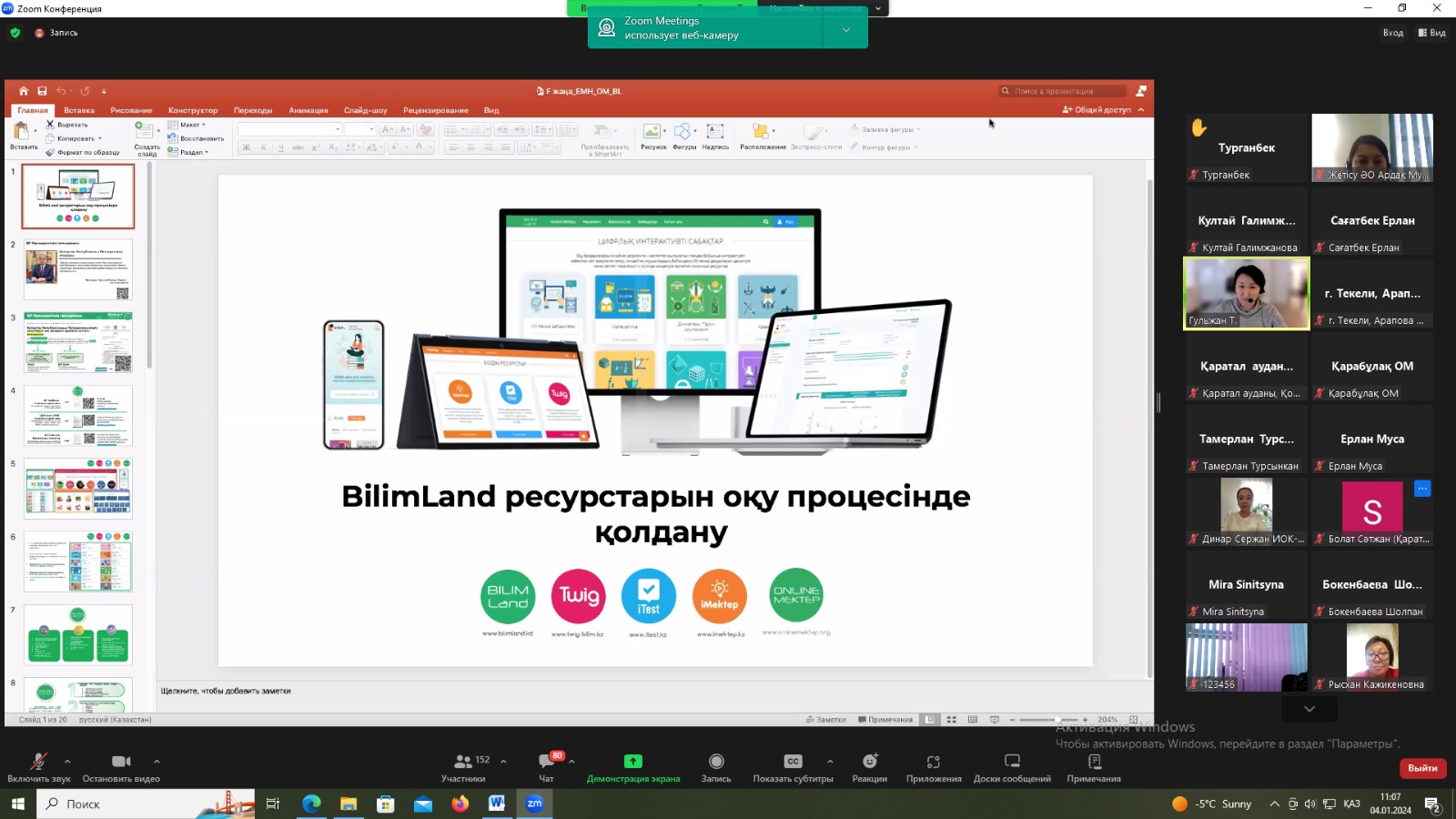
Task: Click the green encryption shield icon
Action: pyautogui.click(x=15, y=33)
